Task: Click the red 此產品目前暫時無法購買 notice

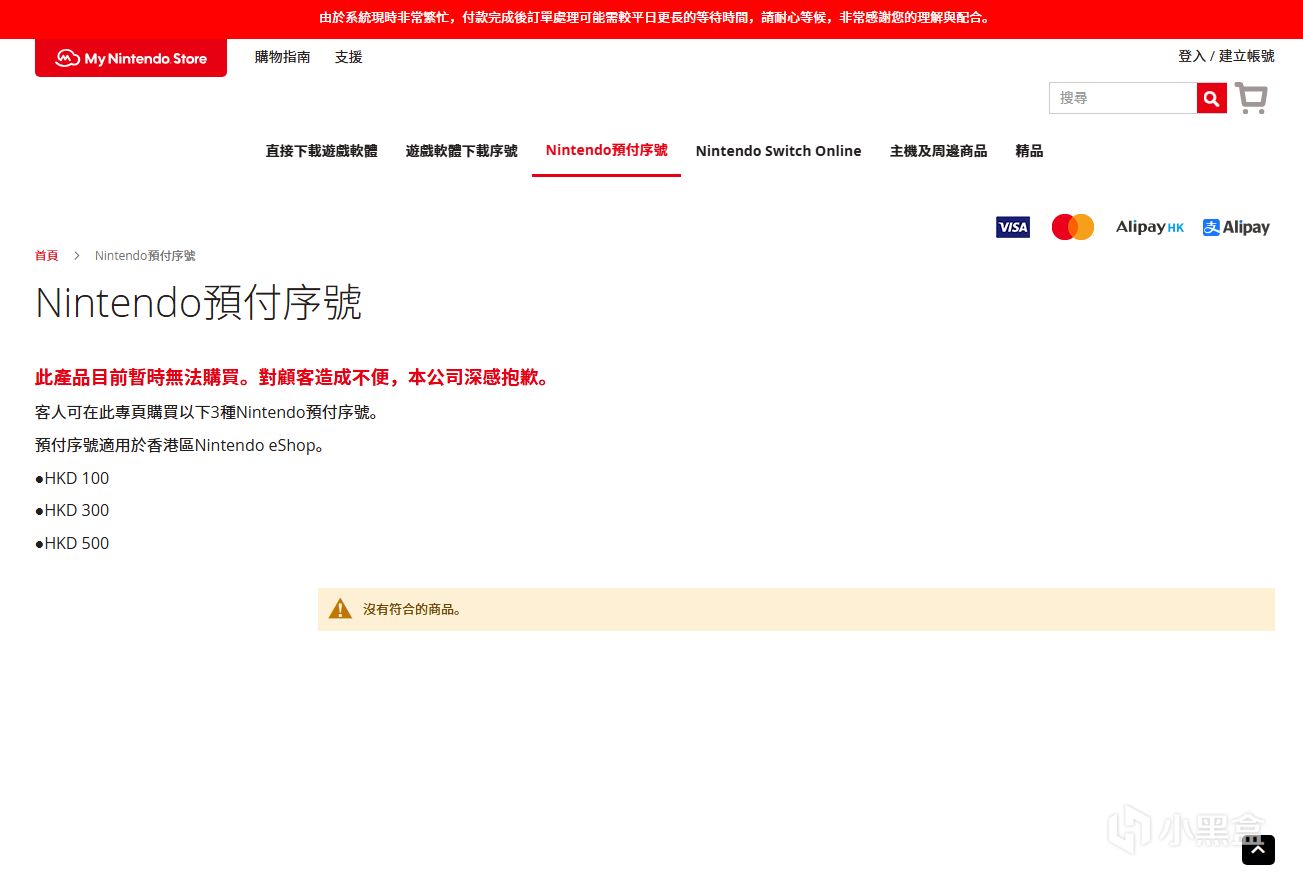Action: click(294, 377)
